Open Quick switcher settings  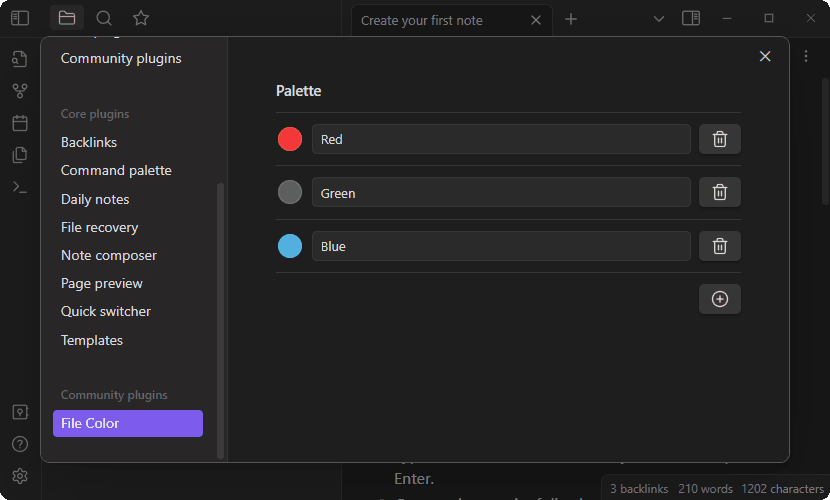pyautogui.click(x=106, y=312)
